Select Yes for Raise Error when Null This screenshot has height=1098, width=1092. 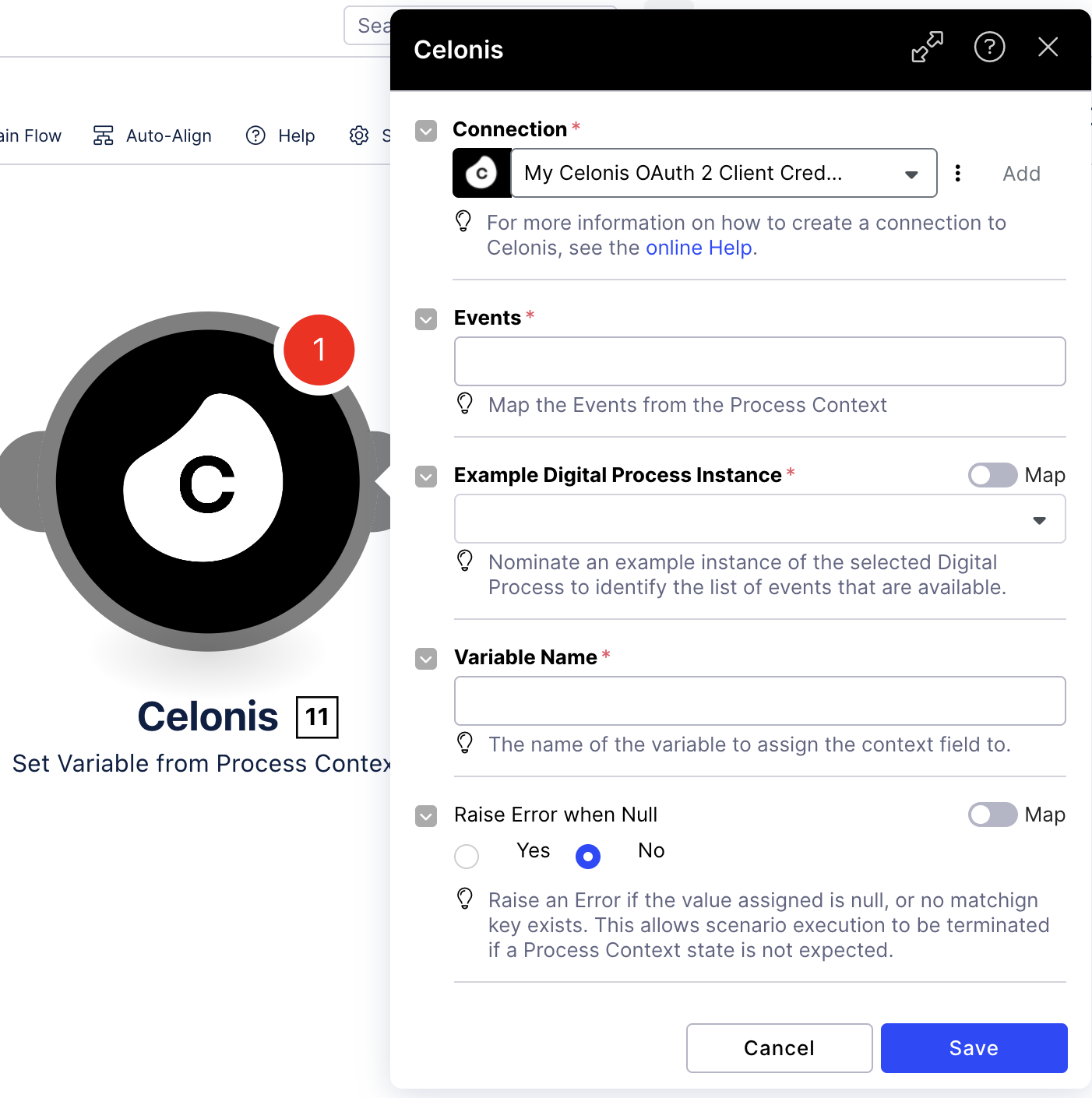click(x=467, y=856)
